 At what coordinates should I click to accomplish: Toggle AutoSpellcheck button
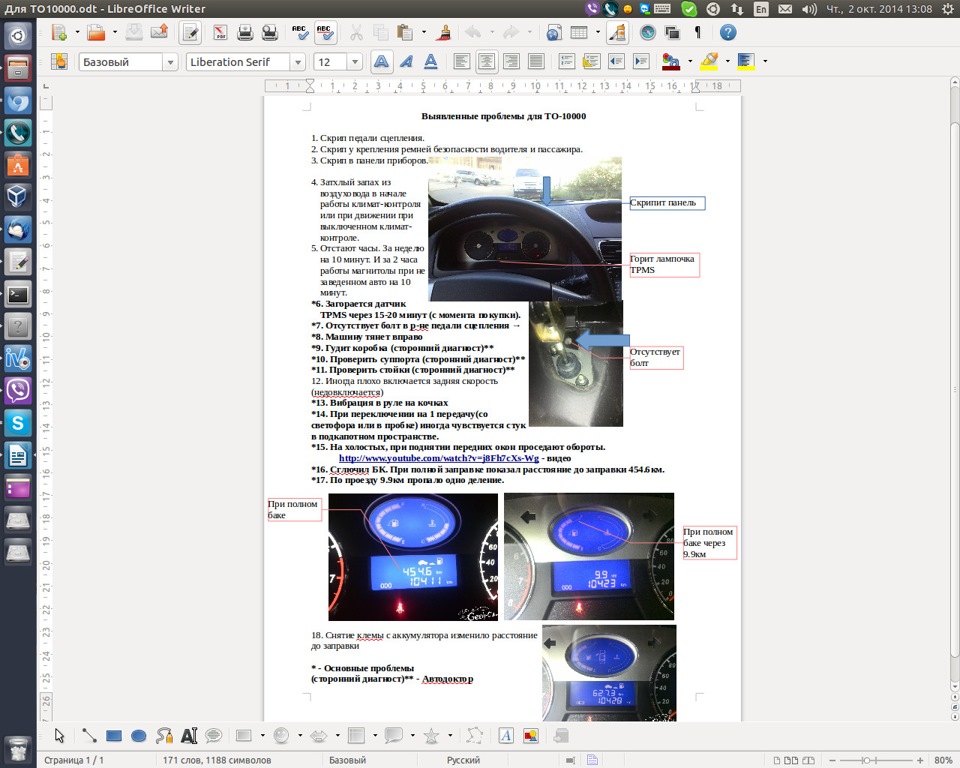325,33
